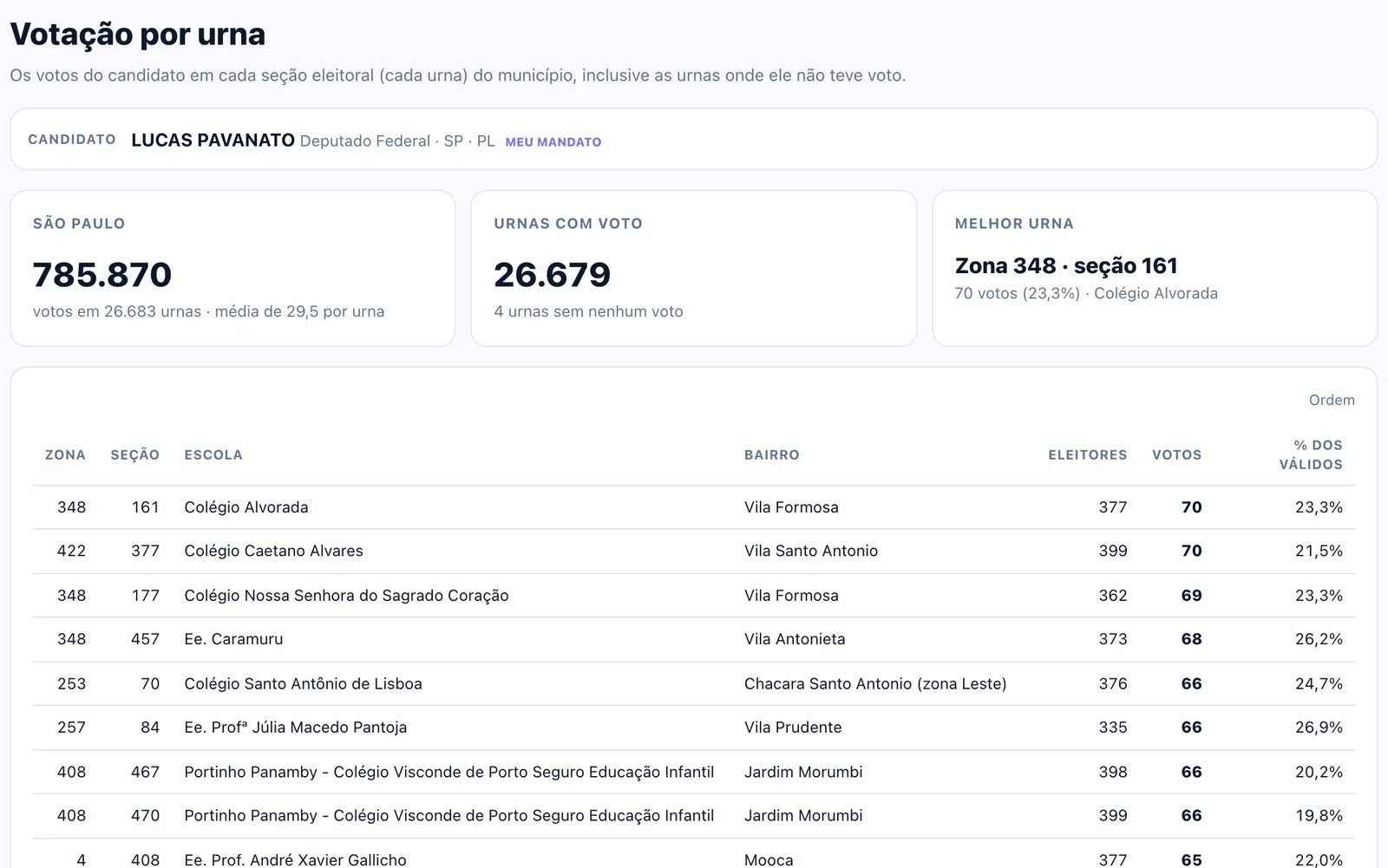Click eleitores value 362
Viewport: 1388px width, 868px height.
point(1113,596)
